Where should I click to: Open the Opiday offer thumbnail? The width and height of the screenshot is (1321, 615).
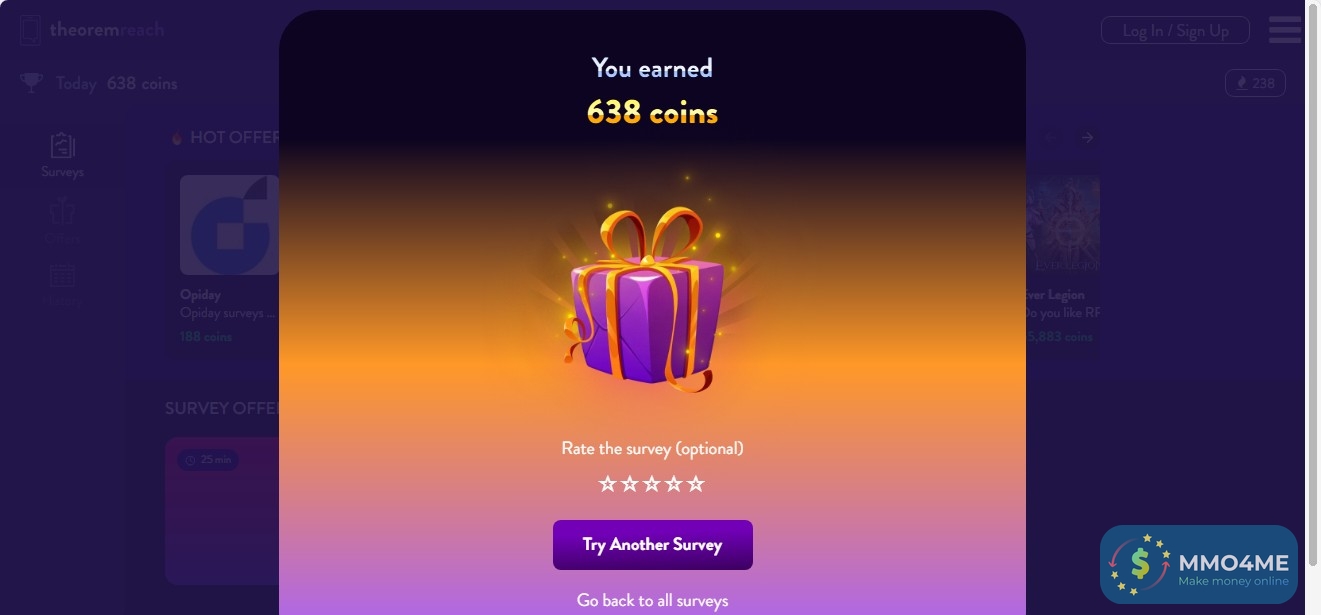[x=229, y=225]
